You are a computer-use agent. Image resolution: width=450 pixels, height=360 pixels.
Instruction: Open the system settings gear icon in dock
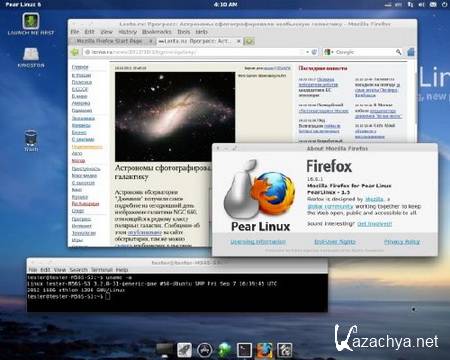284,350
